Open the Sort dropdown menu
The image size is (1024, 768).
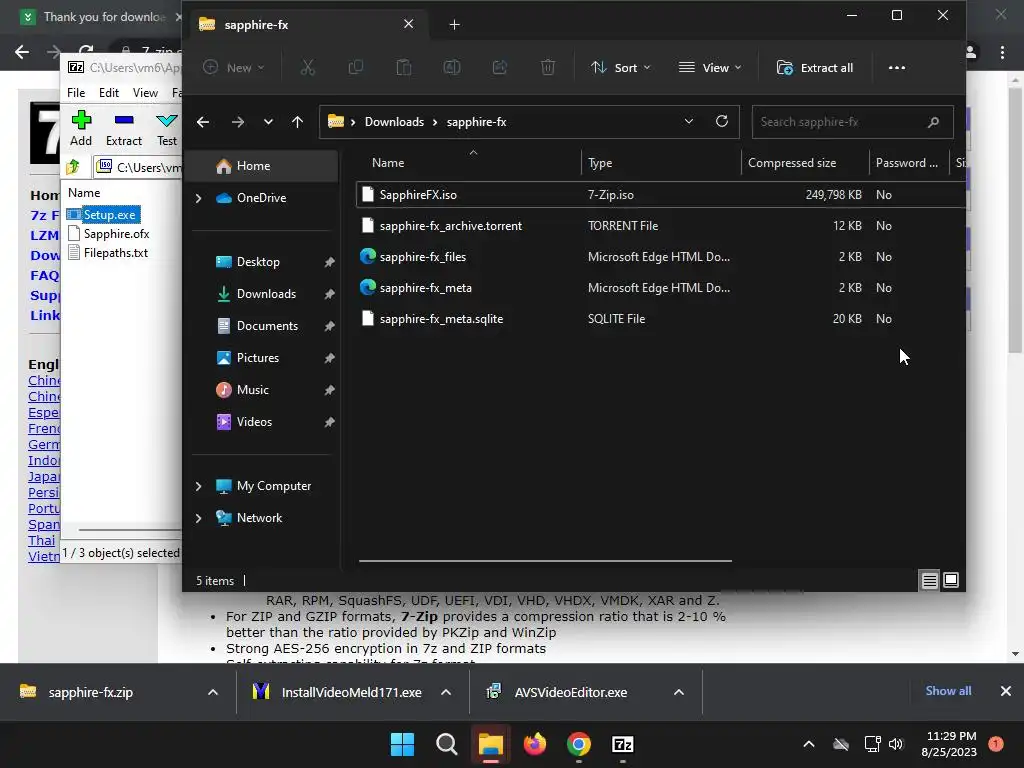[x=620, y=67]
